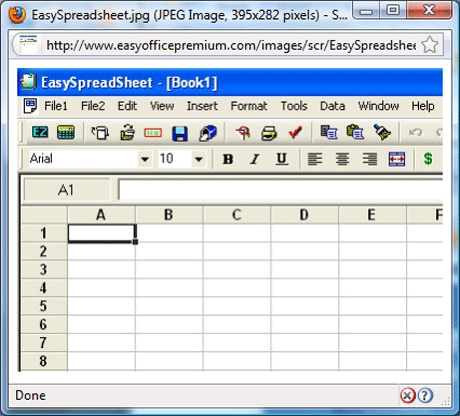Click the red X status bar icon

pyautogui.click(x=407, y=396)
